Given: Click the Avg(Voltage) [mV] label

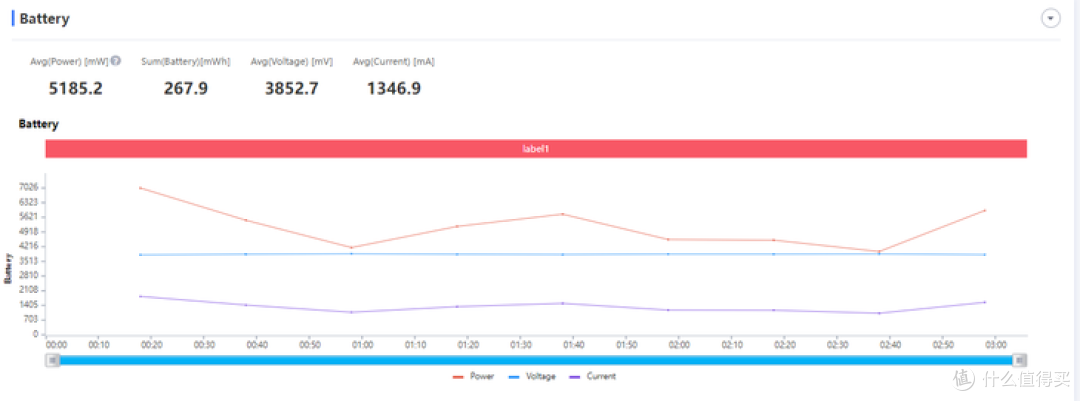Looking at the screenshot, I should click(292, 61).
